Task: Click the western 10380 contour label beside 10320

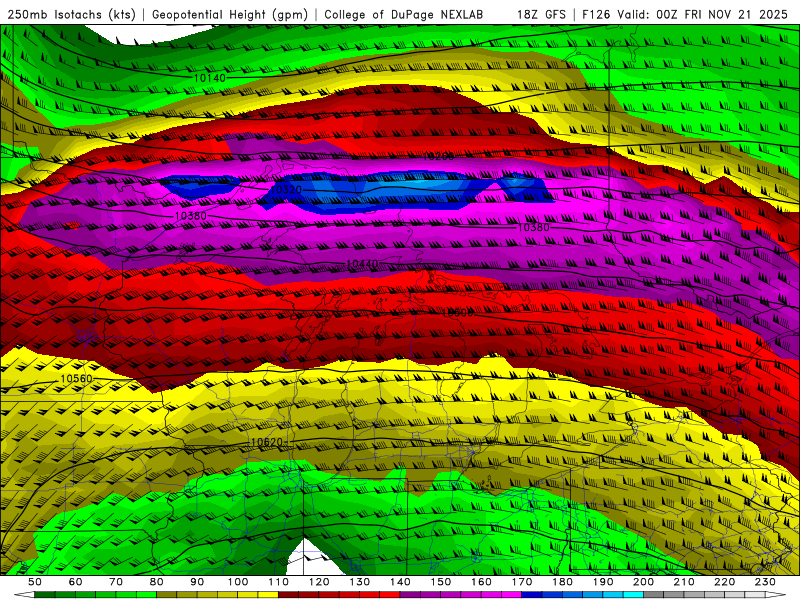Action: point(191,216)
